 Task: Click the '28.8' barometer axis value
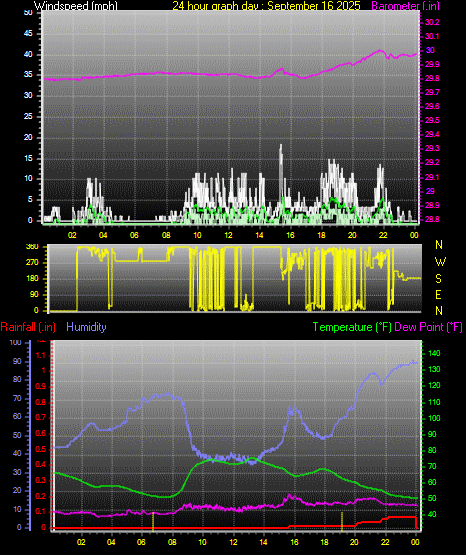click(432, 219)
